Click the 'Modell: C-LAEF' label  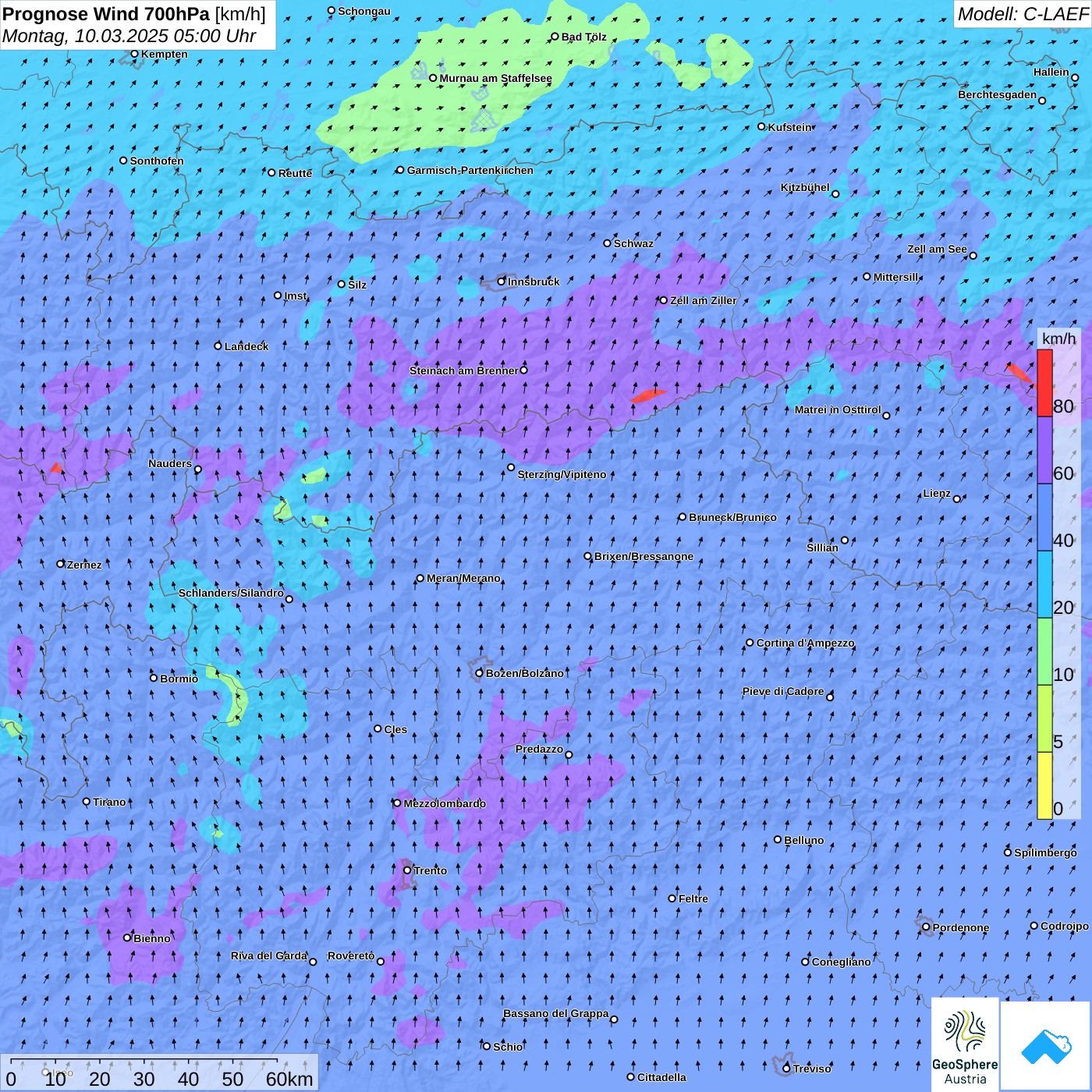pyautogui.click(x=1023, y=14)
